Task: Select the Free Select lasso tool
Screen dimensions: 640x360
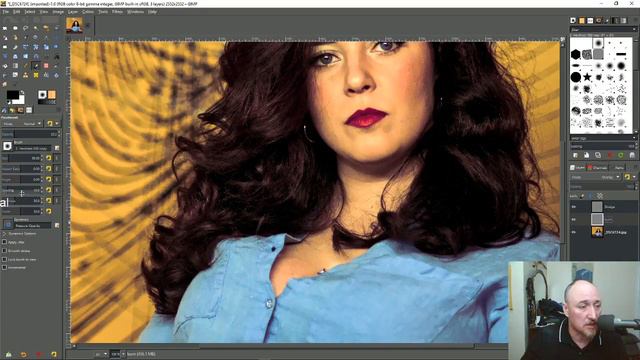Action: [25, 28]
